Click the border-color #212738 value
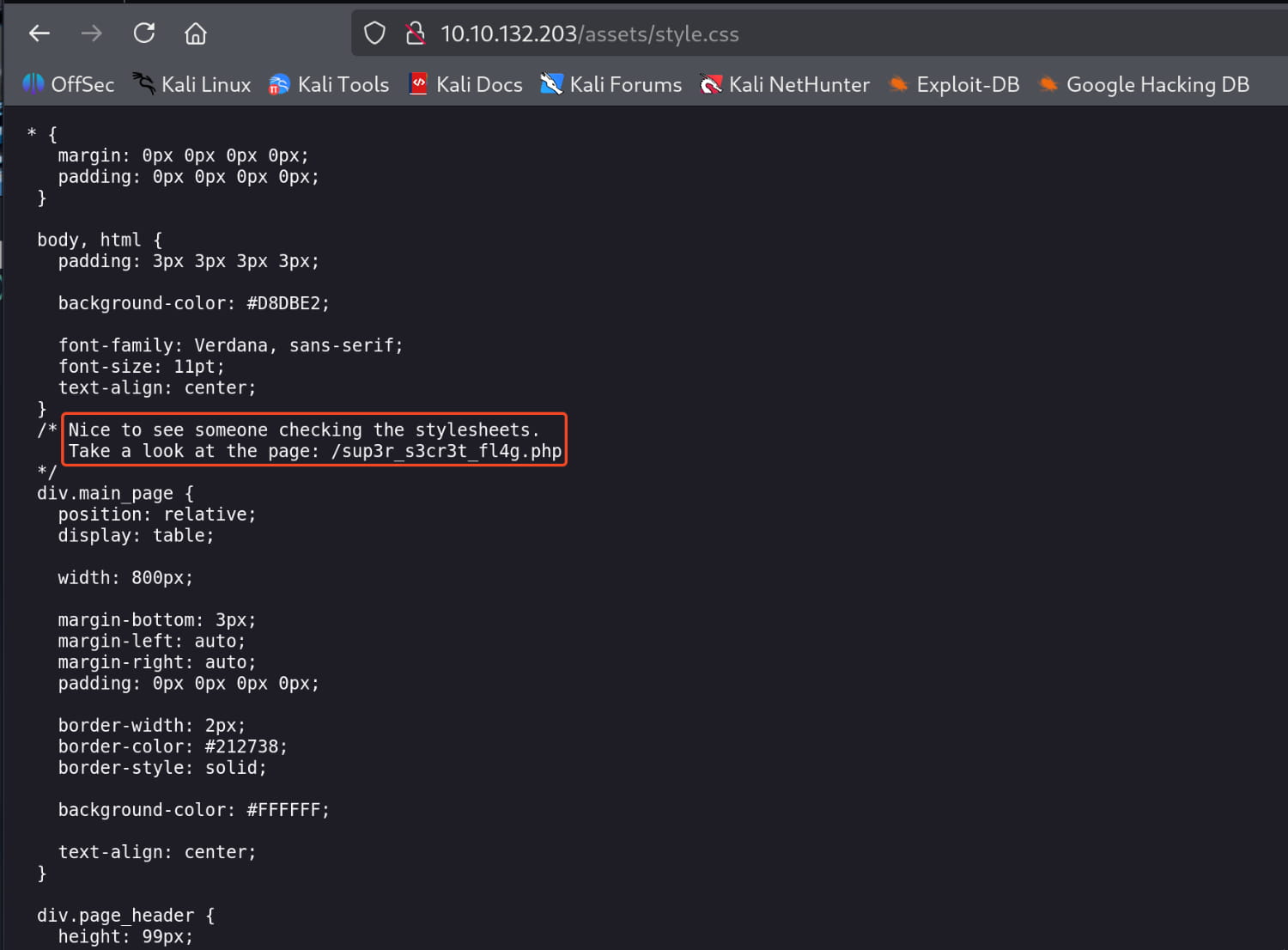 click(x=245, y=746)
